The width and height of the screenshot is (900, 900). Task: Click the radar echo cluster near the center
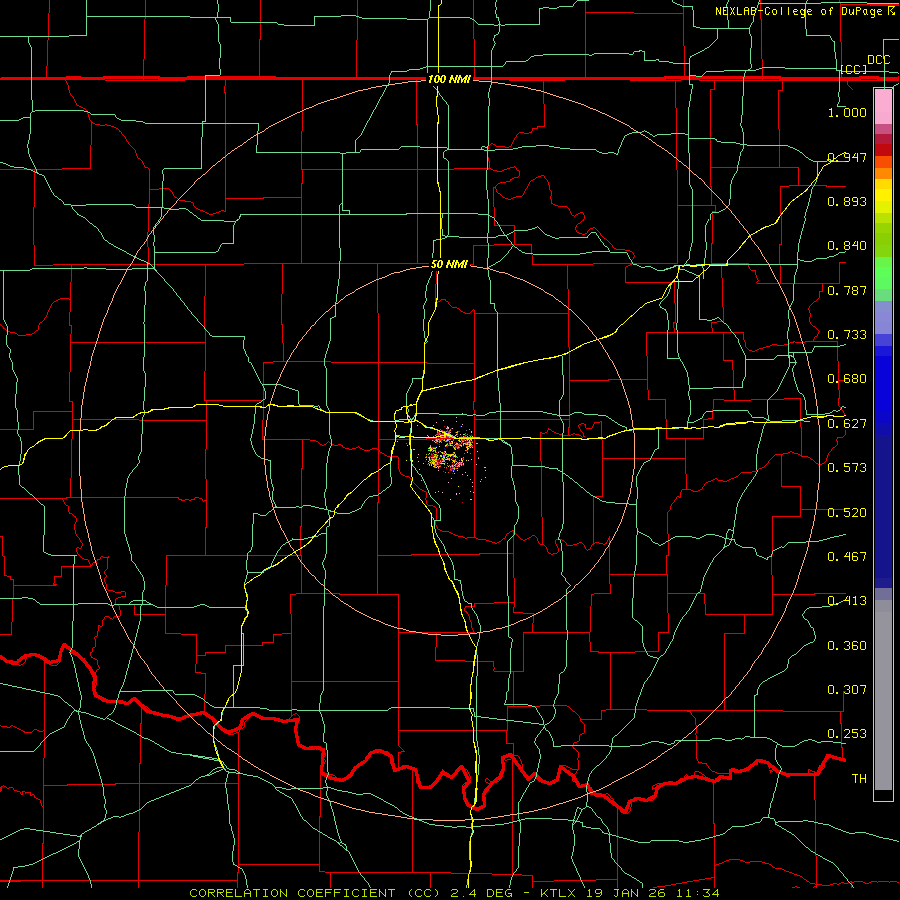[449, 452]
